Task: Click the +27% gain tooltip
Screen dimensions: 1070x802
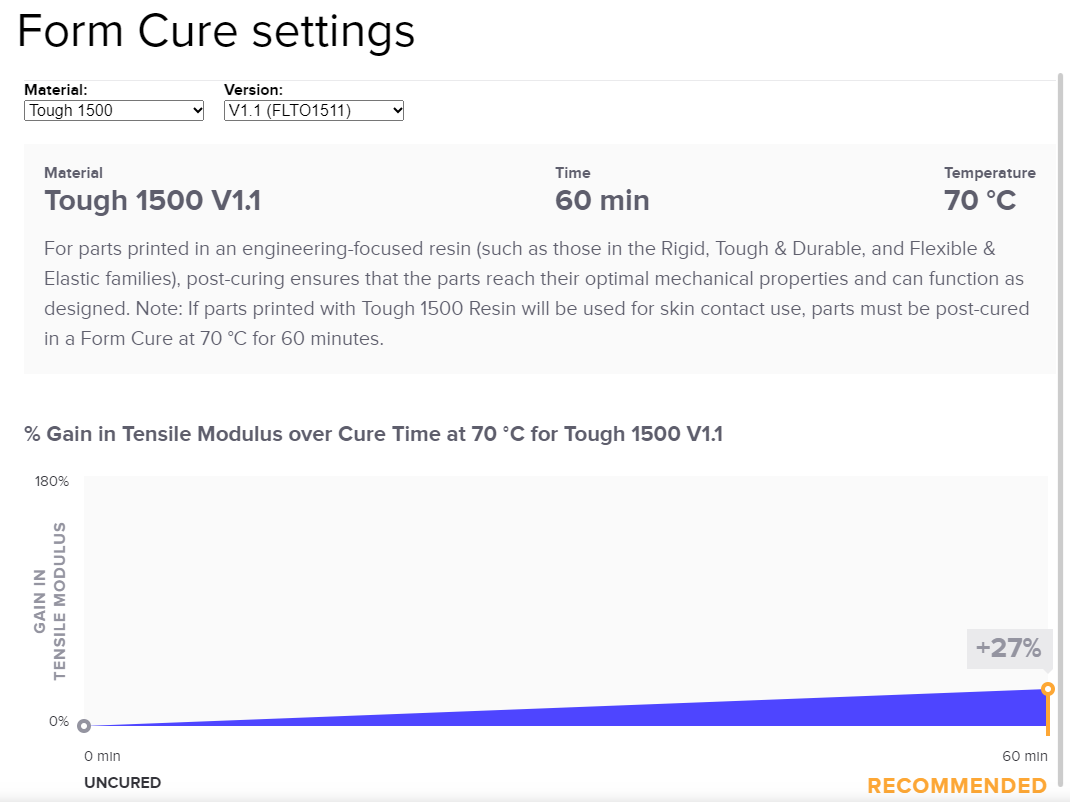Action: (1009, 648)
